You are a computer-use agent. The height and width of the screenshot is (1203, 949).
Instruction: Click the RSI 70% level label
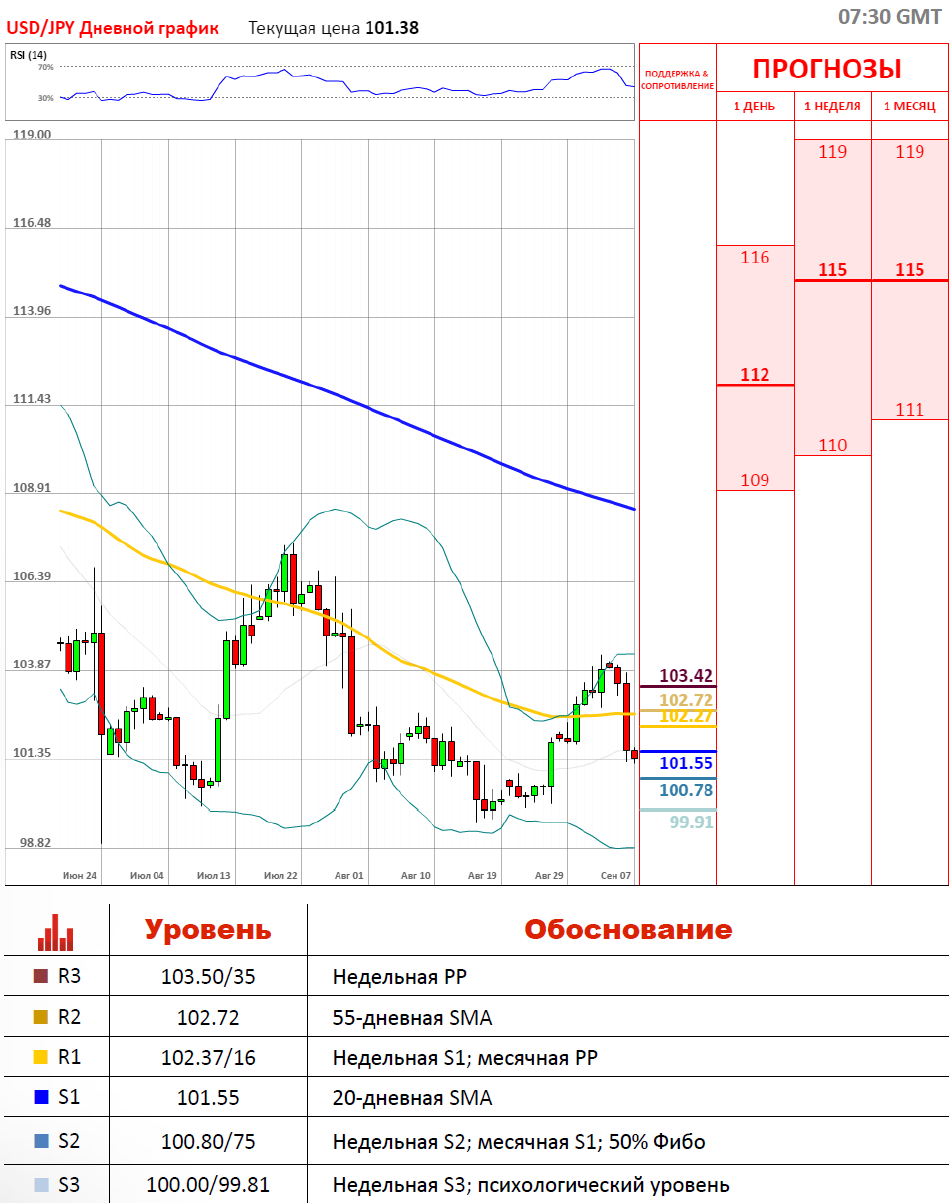click(x=46, y=67)
